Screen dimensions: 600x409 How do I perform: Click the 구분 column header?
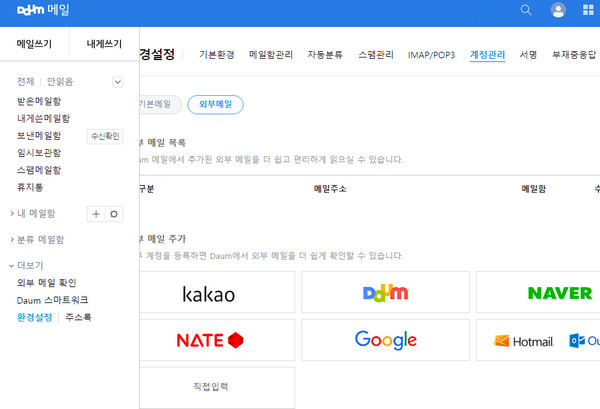point(147,189)
